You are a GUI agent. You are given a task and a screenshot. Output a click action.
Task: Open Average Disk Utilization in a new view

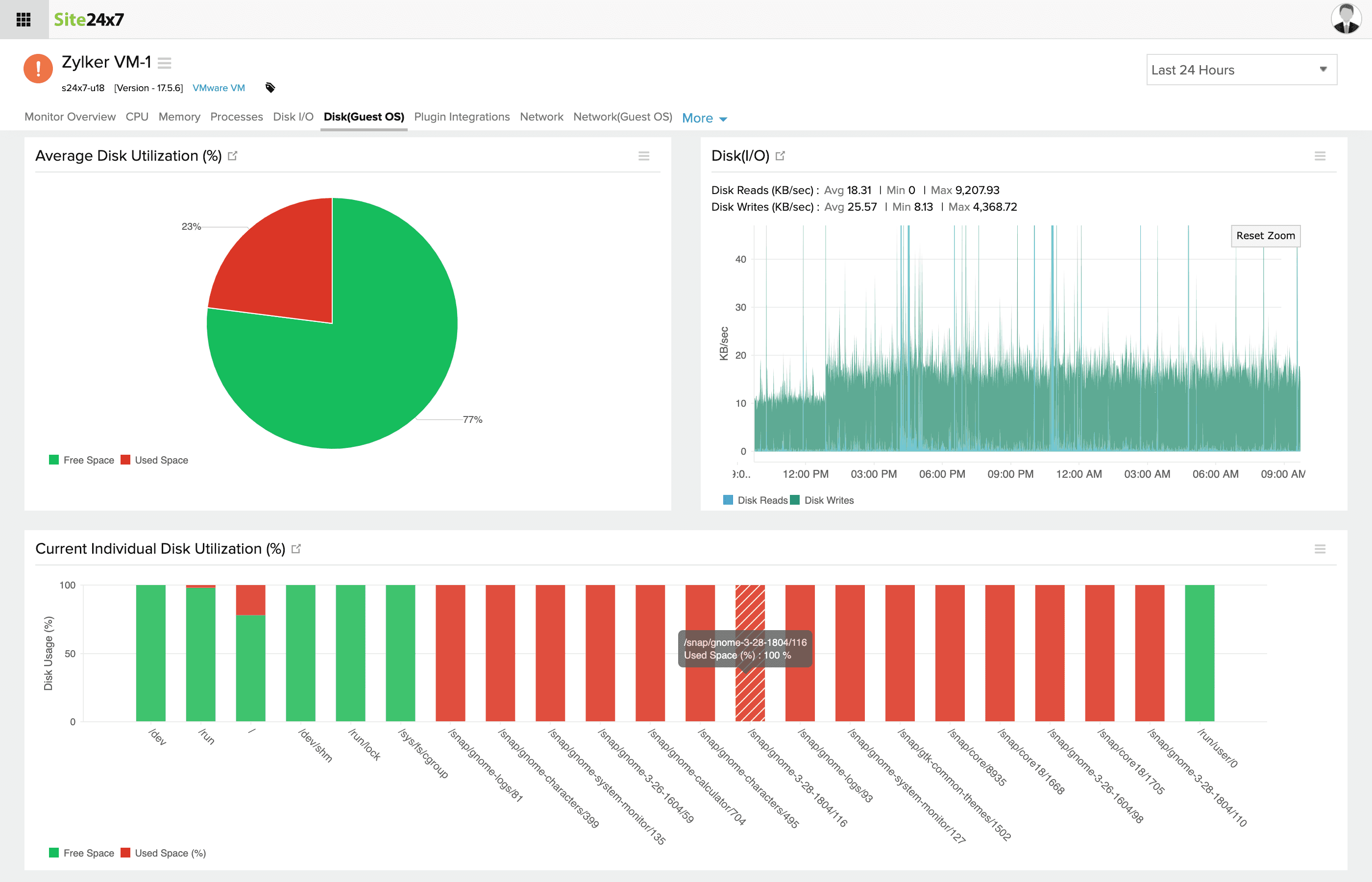232,155
